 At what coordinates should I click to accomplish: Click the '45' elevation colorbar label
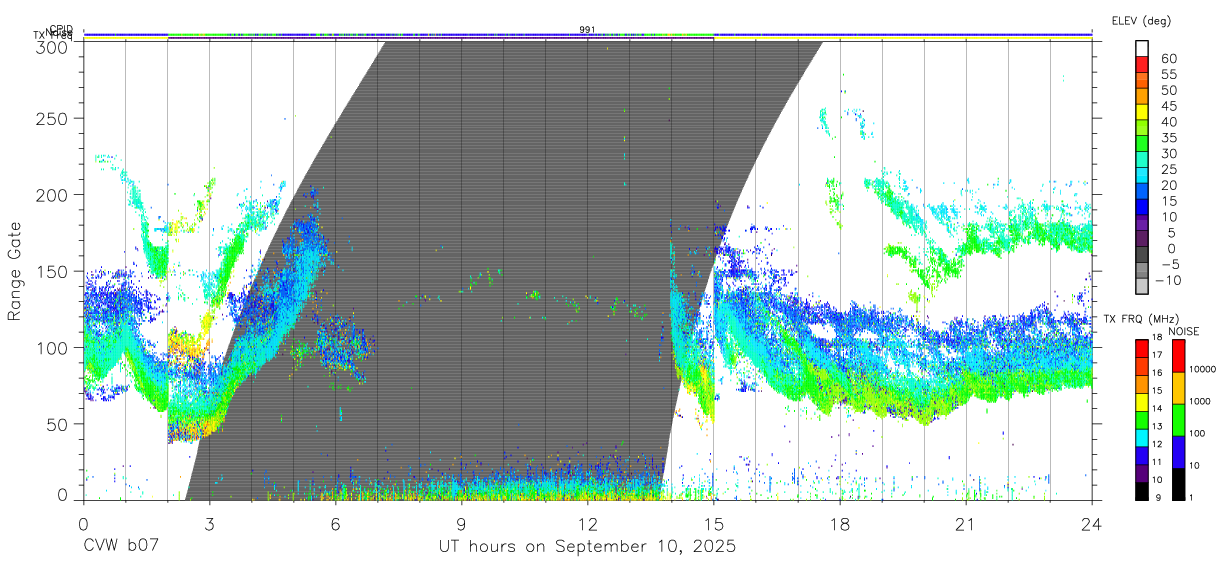coord(1168,106)
